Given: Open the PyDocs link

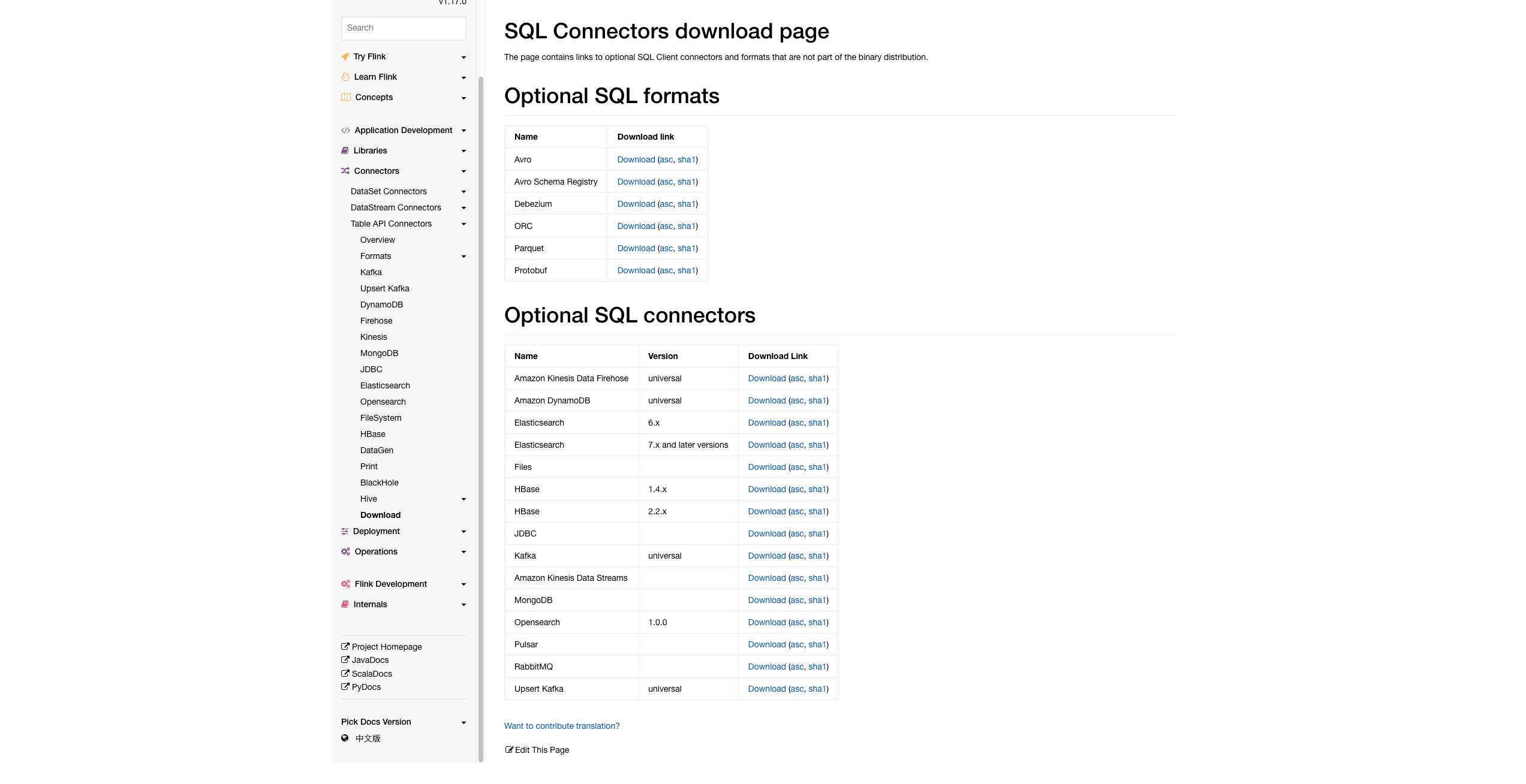Looking at the screenshot, I should pyautogui.click(x=366, y=687).
